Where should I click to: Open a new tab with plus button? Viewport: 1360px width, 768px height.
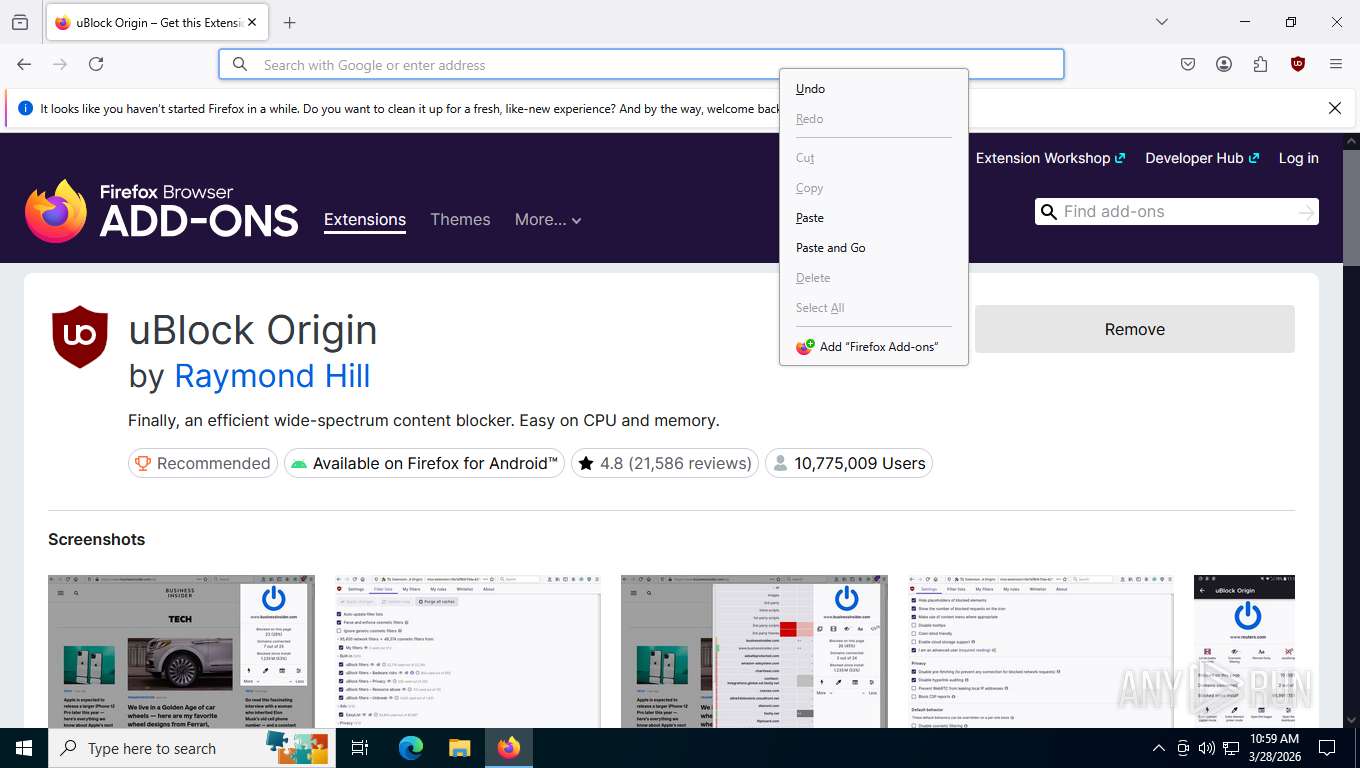tap(289, 22)
